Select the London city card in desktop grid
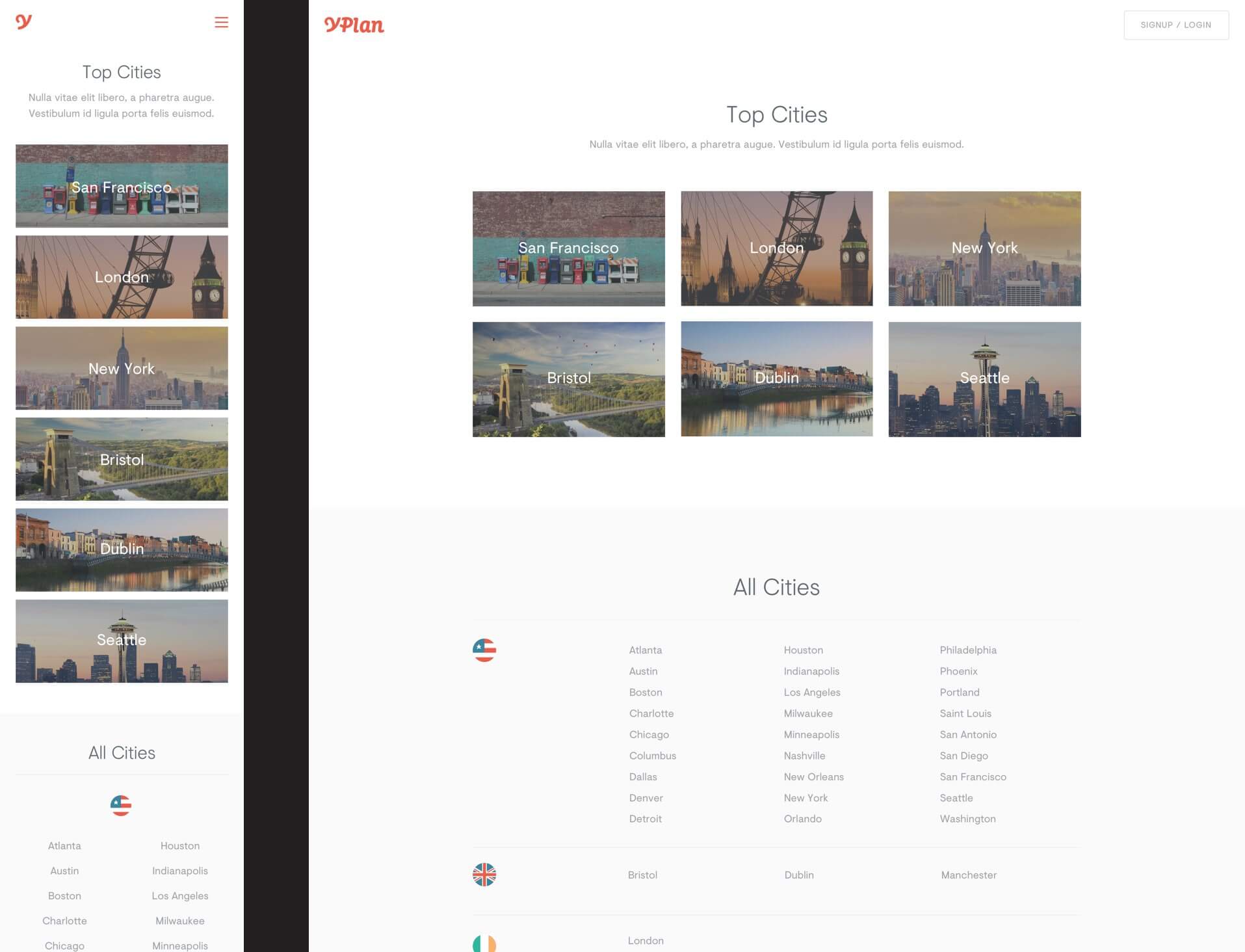Screen dimensions: 1245x952 pyautogui.click(x=776, y=248)
